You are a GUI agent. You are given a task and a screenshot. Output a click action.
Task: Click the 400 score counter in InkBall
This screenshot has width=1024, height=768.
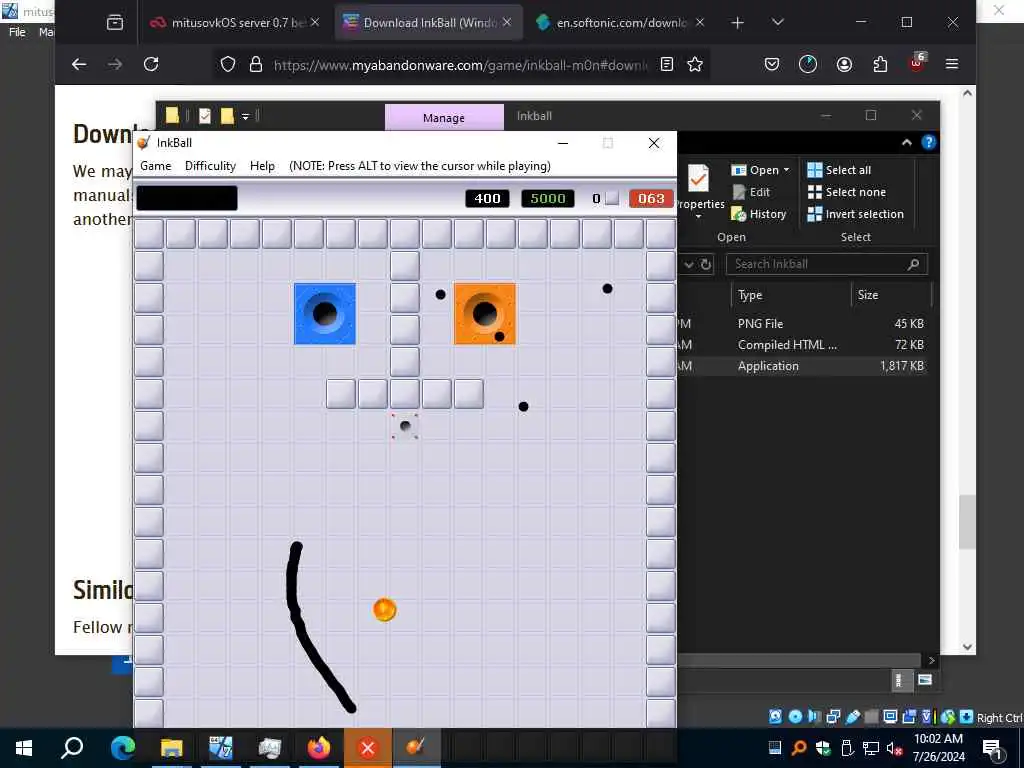[487, 199]
